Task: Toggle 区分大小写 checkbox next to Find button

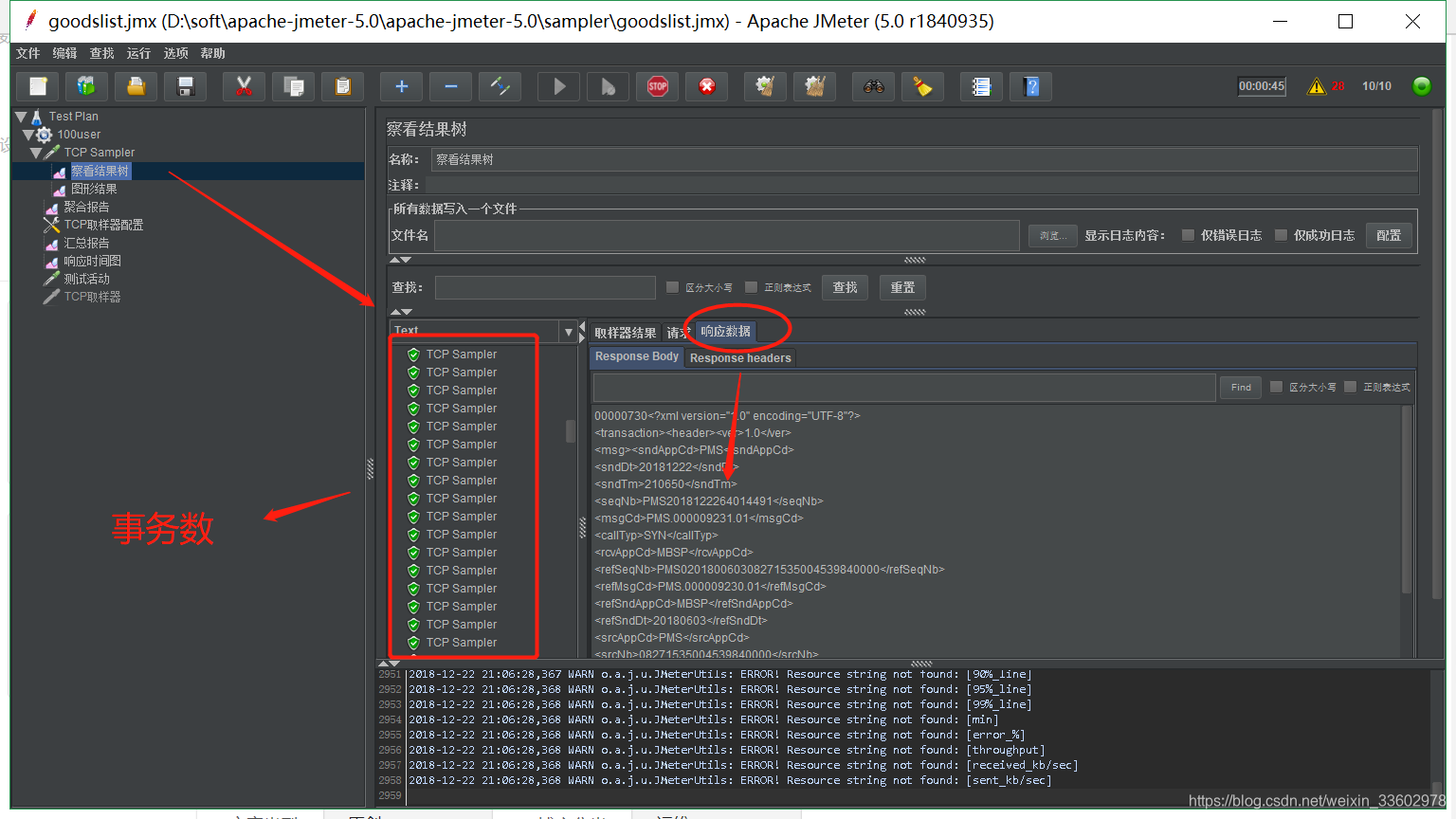Action: click(1276, 387)
